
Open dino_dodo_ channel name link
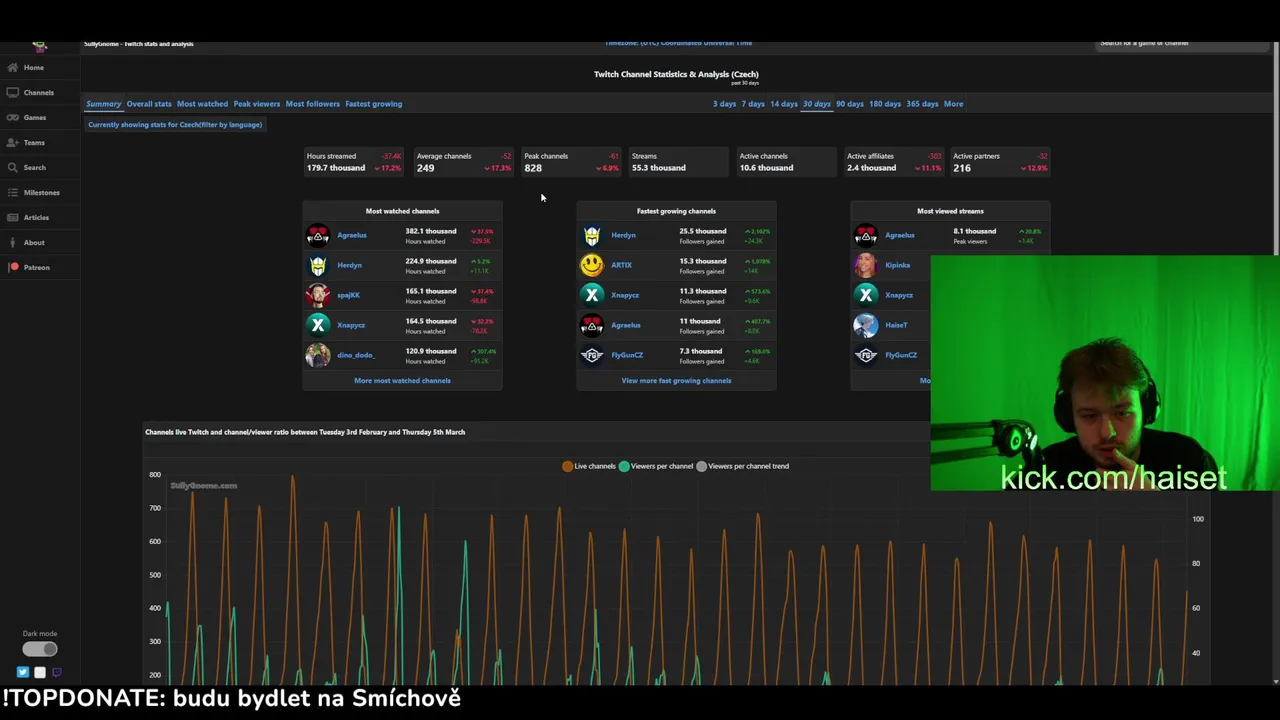click(355, 355)
